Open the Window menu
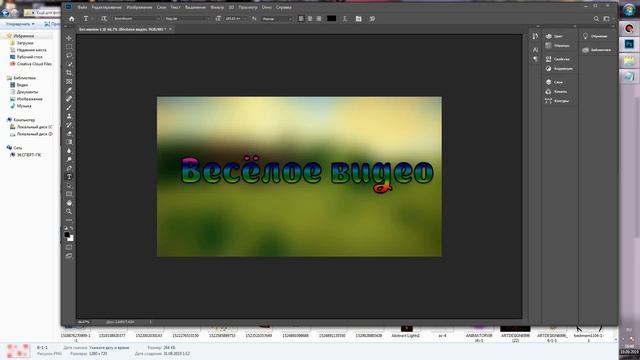This screenshot has height=360, width=640. tap(267, 7)
